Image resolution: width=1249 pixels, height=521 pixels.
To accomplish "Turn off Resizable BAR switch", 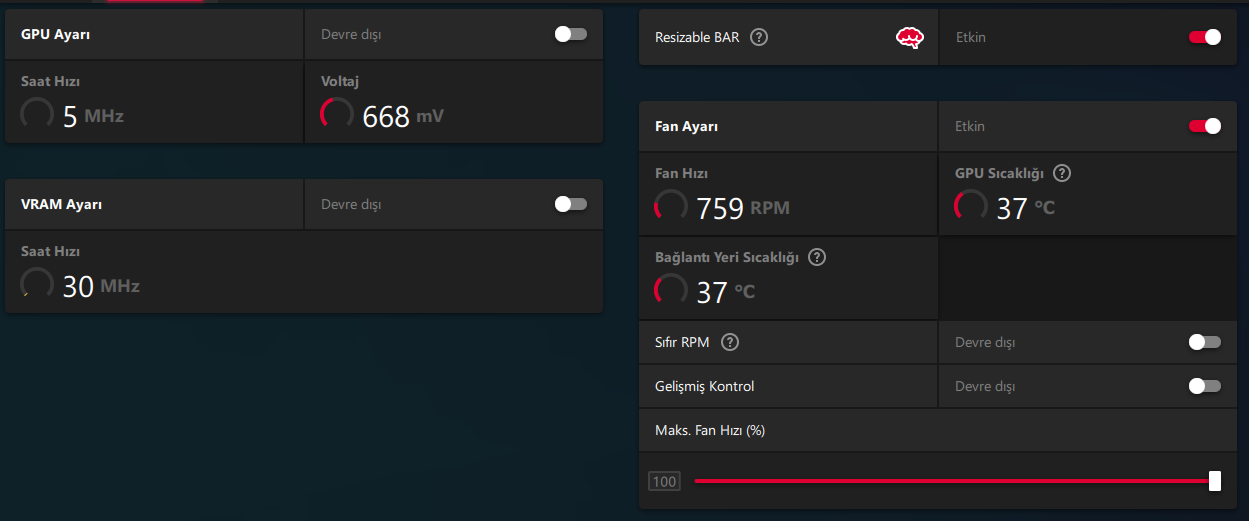I will 1205,37.
